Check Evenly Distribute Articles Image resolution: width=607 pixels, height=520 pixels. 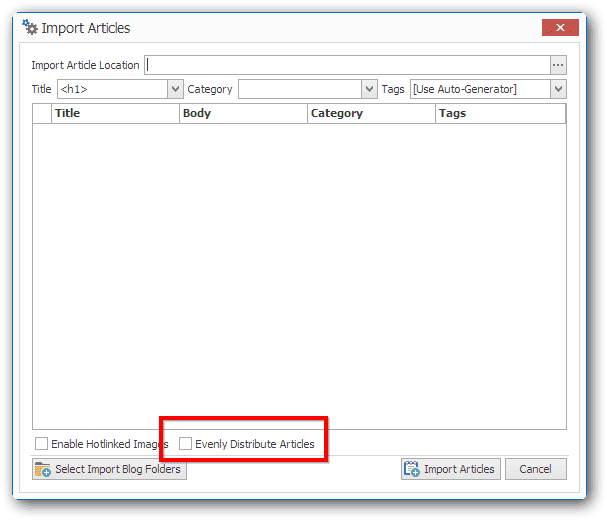(x=185, y=444)
